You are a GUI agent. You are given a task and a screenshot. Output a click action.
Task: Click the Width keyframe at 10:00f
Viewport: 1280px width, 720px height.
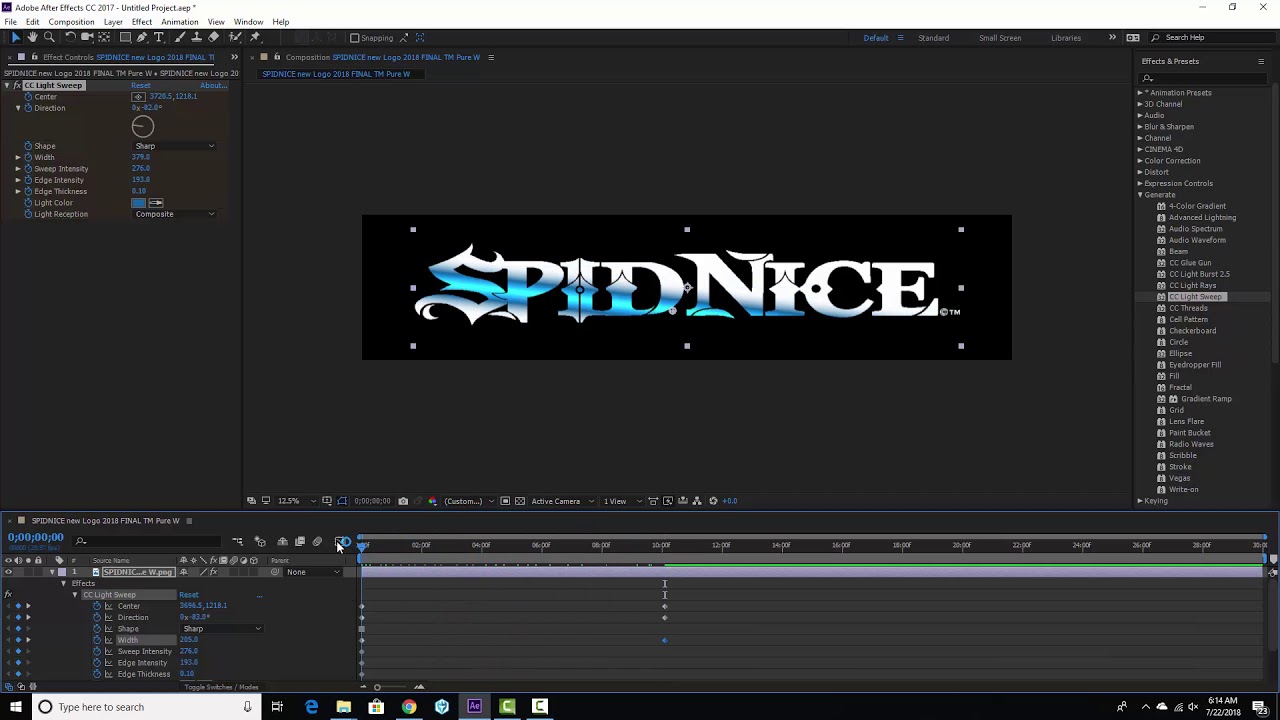[x=664, y=640]
